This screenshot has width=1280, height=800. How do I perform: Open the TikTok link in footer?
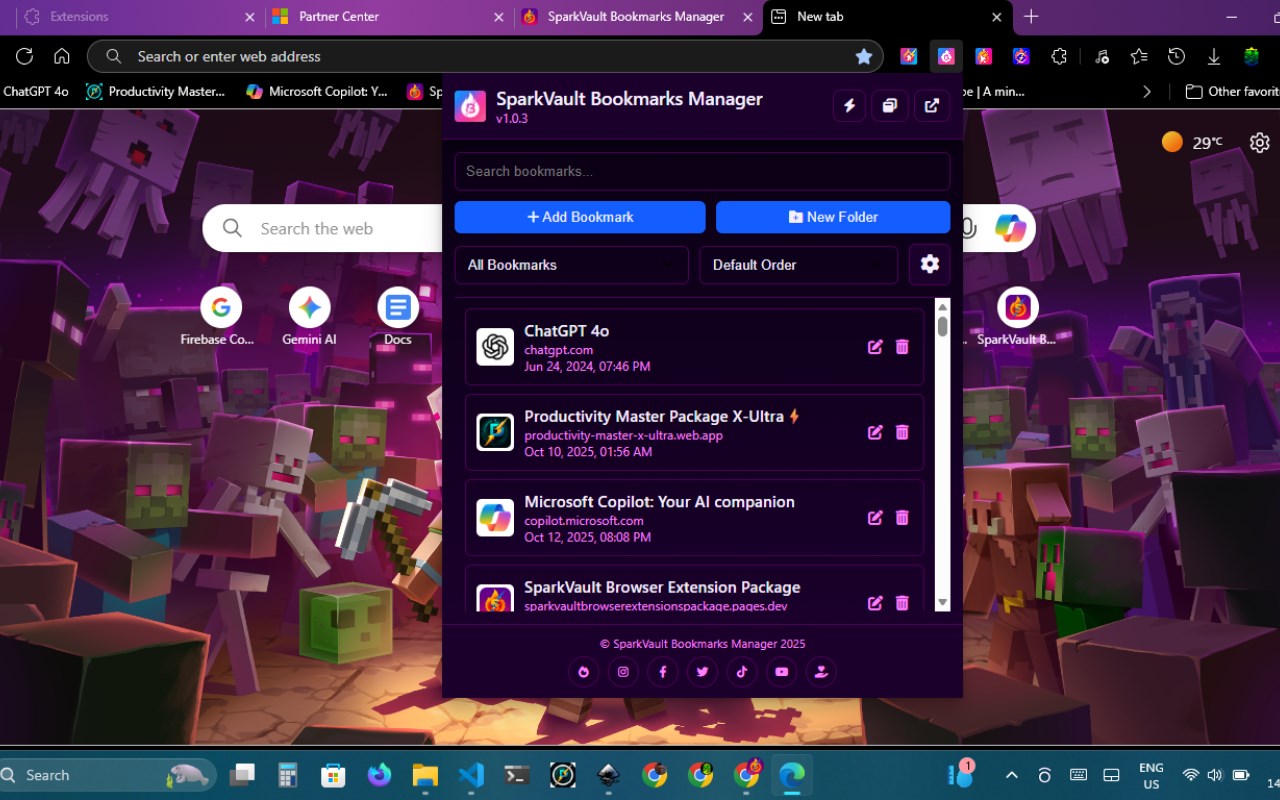coord(742,672)
